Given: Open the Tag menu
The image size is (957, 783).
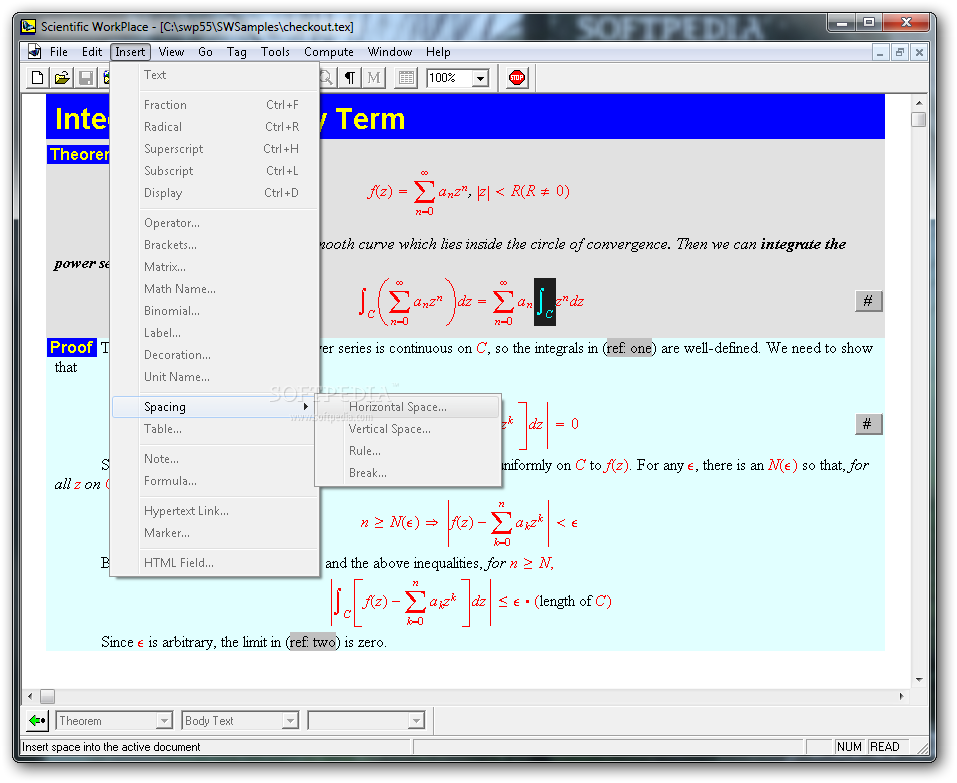Looking at the screenshot, I should 237,52.
